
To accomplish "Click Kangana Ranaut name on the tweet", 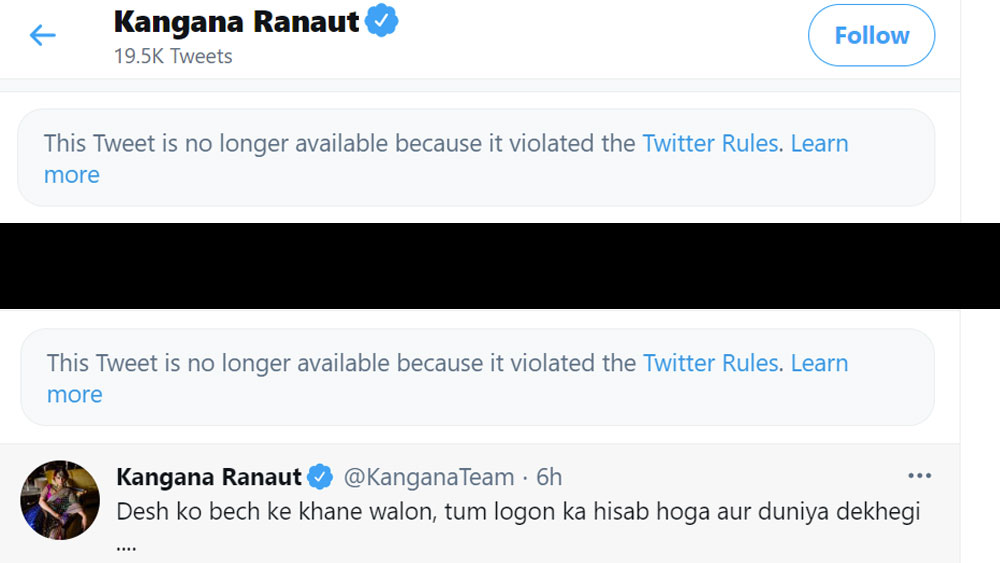I will tap(209, 477).
